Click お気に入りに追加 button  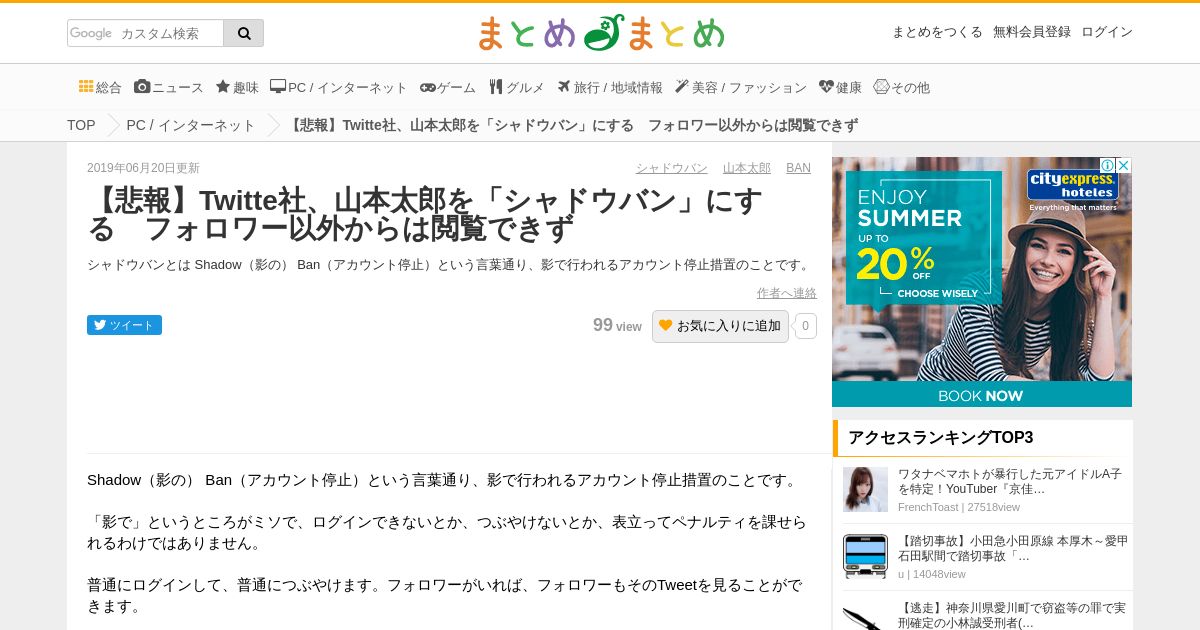[720, 326]
